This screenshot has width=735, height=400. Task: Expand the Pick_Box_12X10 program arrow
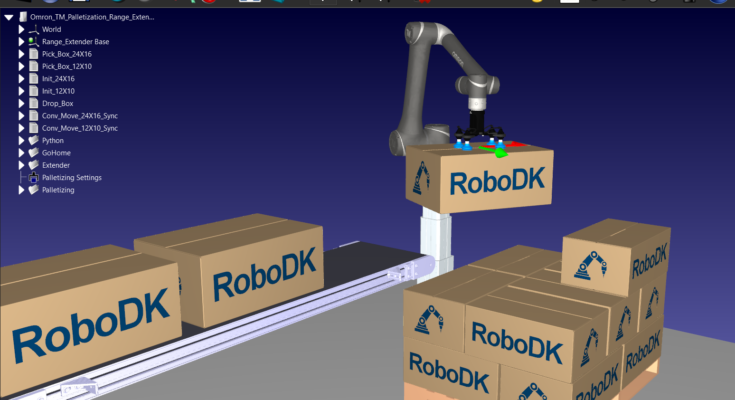(21, 66)
